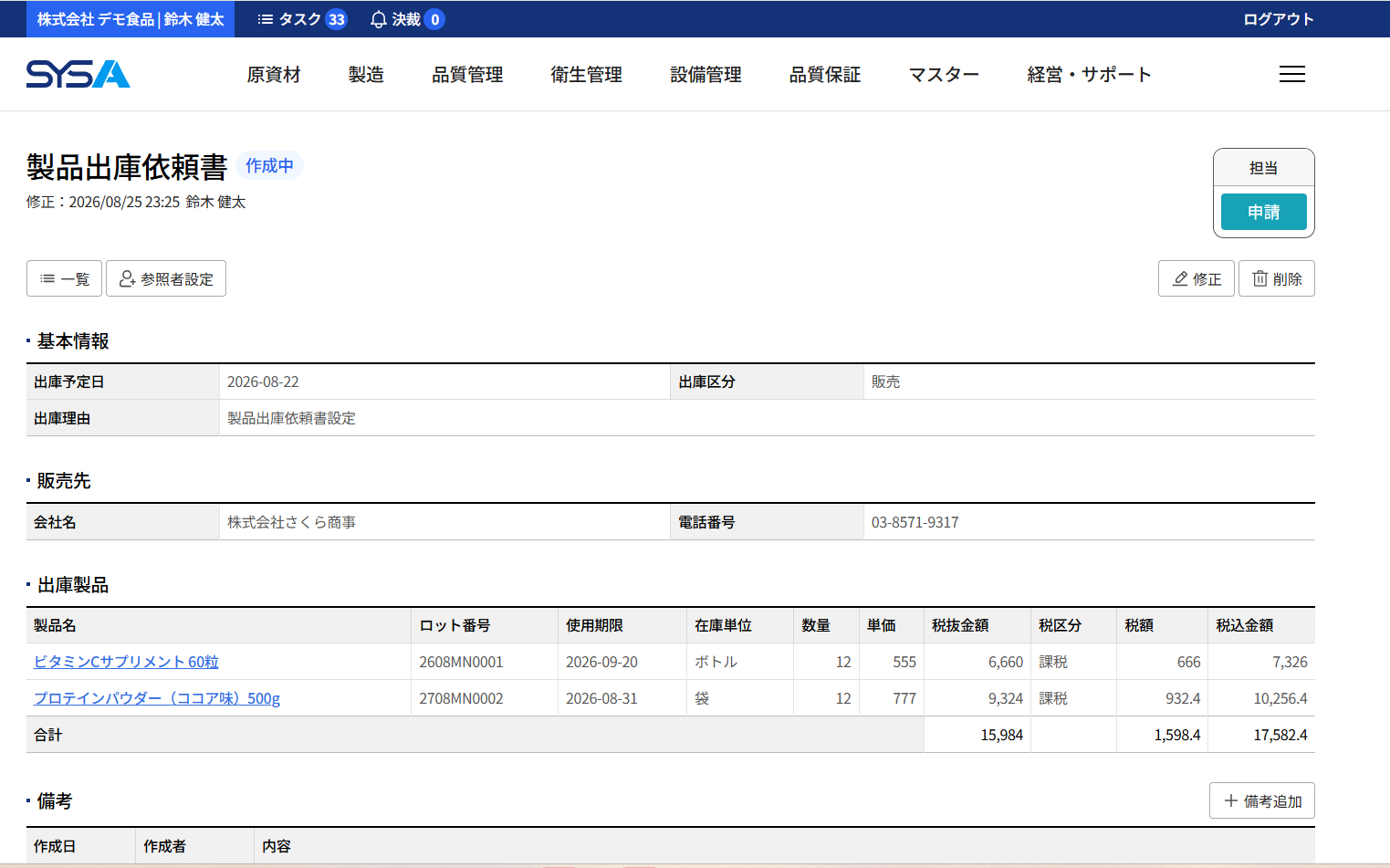Open the マスター menu
Image resolution: width=1390 pixels, height=868 pixels.
coord(944,75)
